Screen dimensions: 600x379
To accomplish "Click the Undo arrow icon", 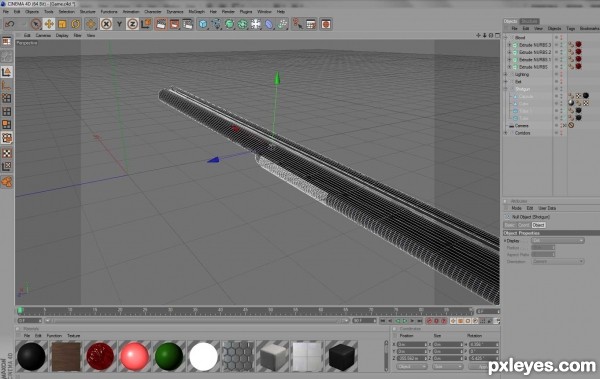I will tap(10, 24).
